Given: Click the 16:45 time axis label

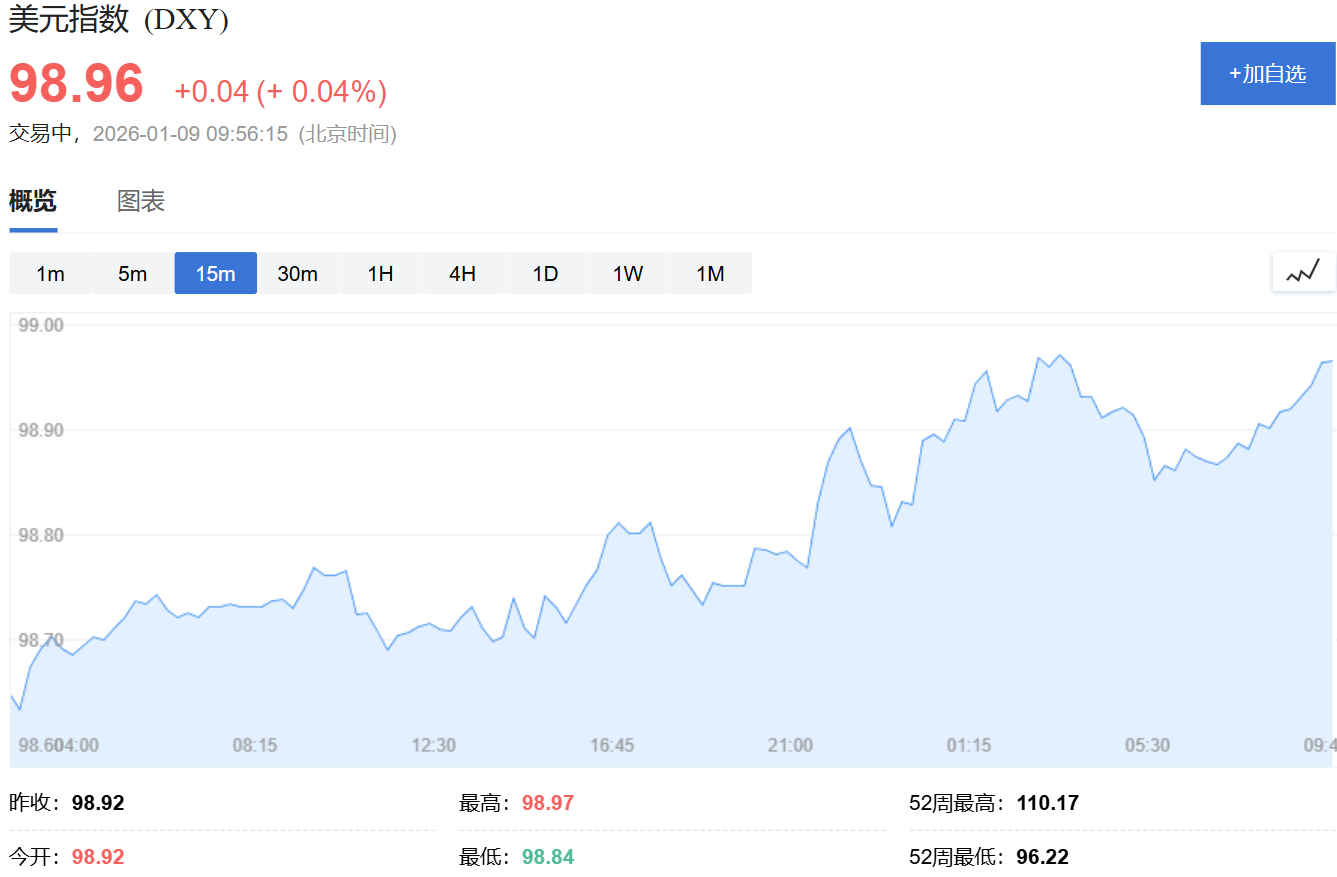Looking at the screenshot, I should (x=612, y=745).
